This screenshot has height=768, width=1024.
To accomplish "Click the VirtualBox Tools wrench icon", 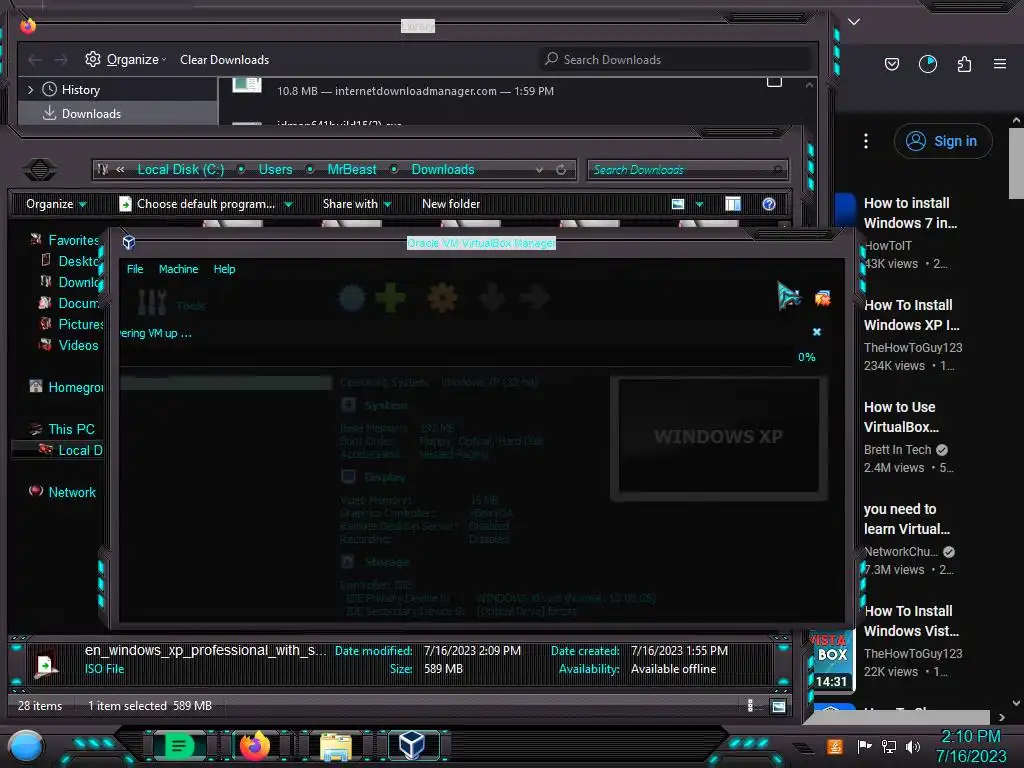I will tap(152, 302).
